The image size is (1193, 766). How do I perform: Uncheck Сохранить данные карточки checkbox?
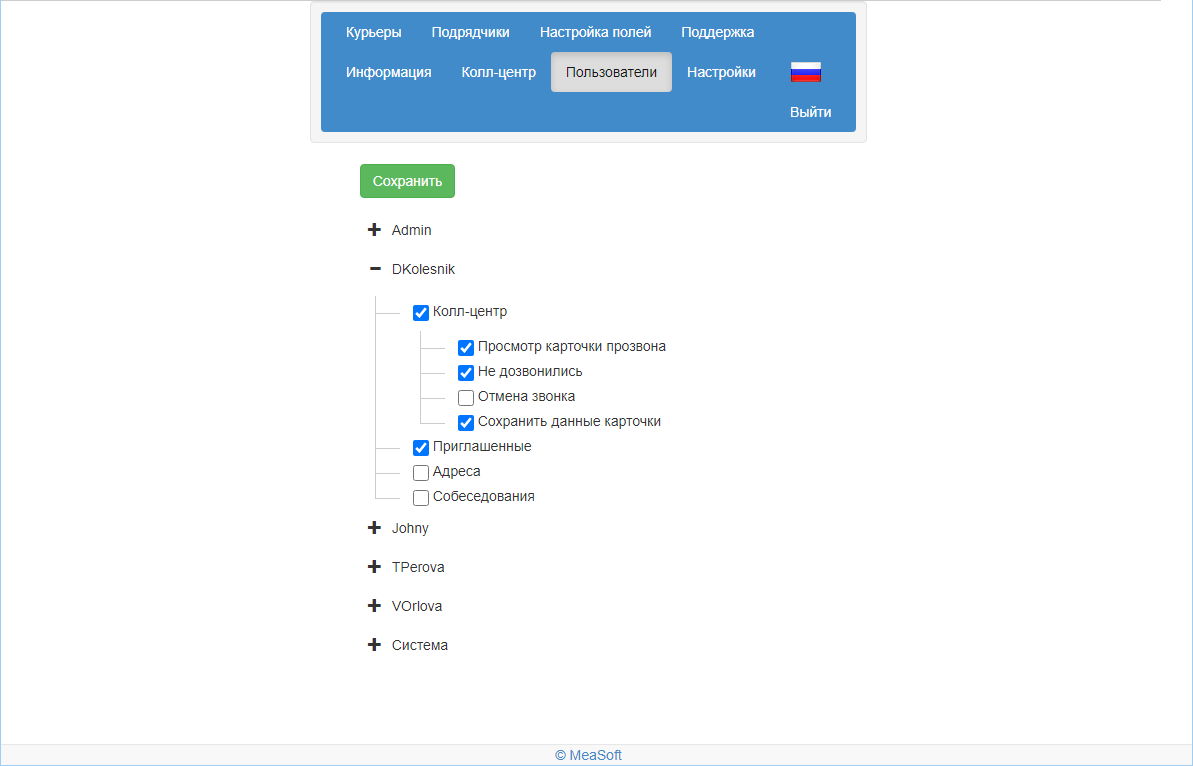tap(466, 423)
